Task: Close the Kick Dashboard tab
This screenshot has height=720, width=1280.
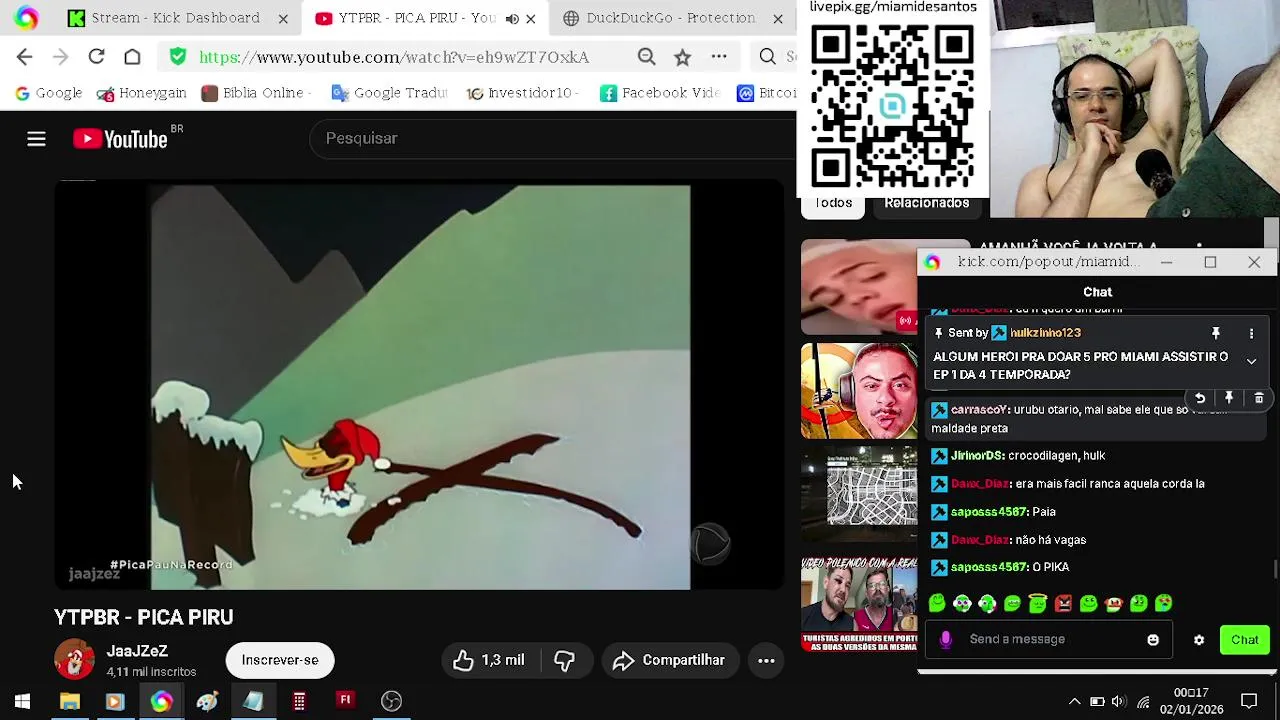Action: pos(283,18)
